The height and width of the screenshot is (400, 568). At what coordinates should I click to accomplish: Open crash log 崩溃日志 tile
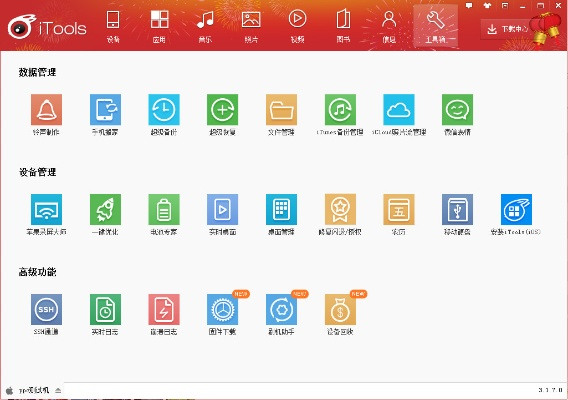point(164,309)
